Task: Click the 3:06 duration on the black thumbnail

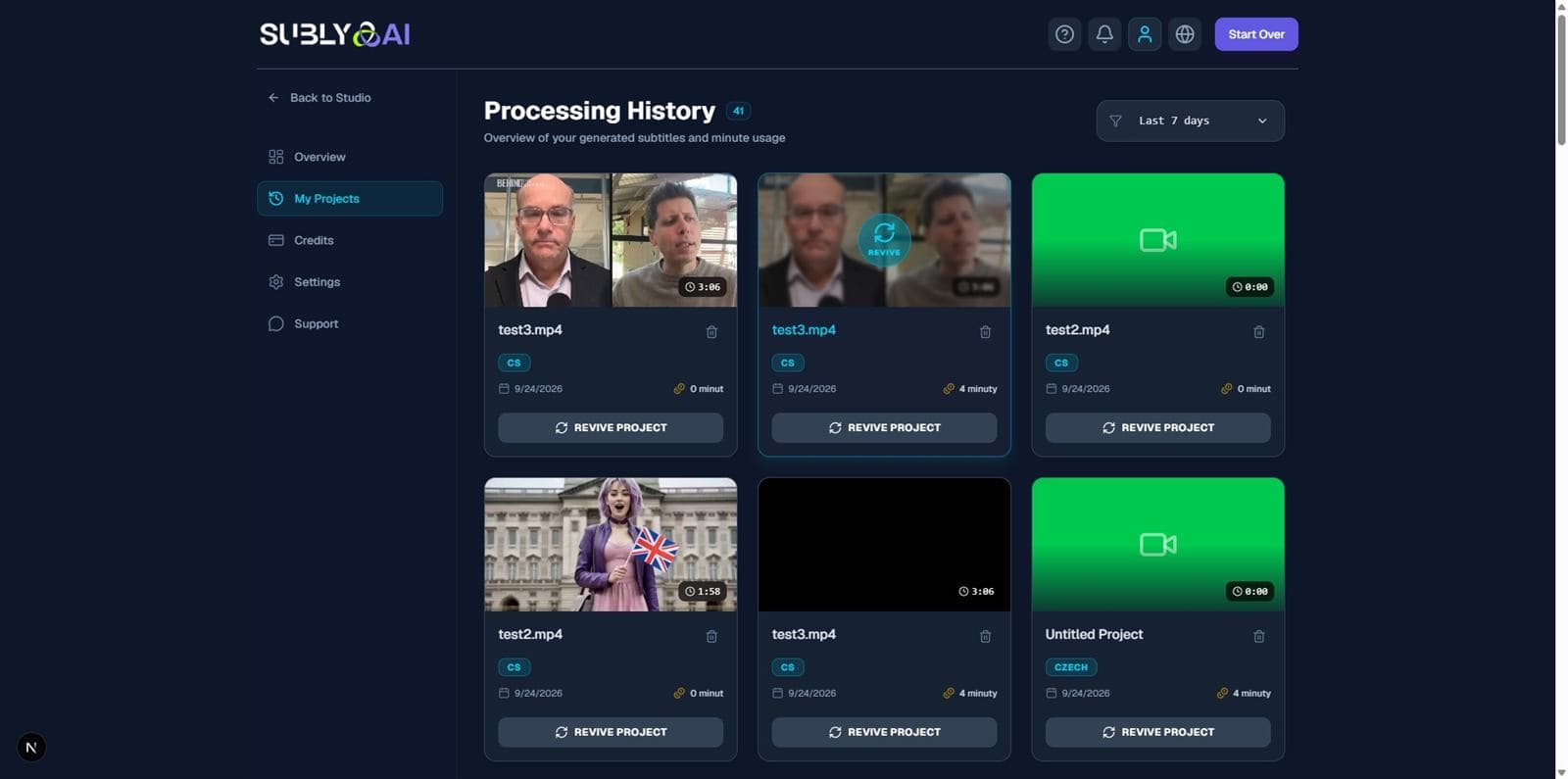Action: coord(976,592)
